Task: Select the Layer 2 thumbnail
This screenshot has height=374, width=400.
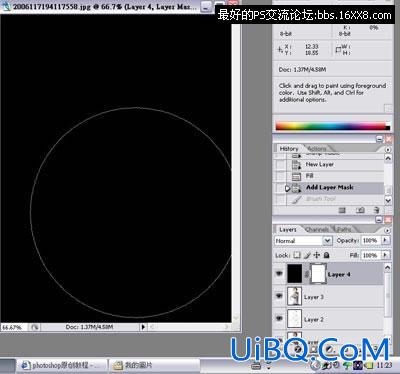Action: (294, 318)
